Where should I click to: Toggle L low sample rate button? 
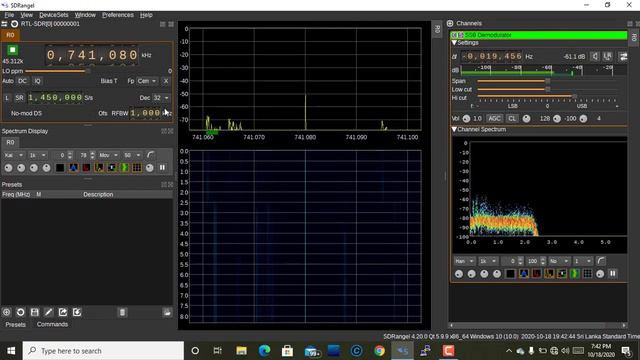pyautogui.click(x=7, y=98)
